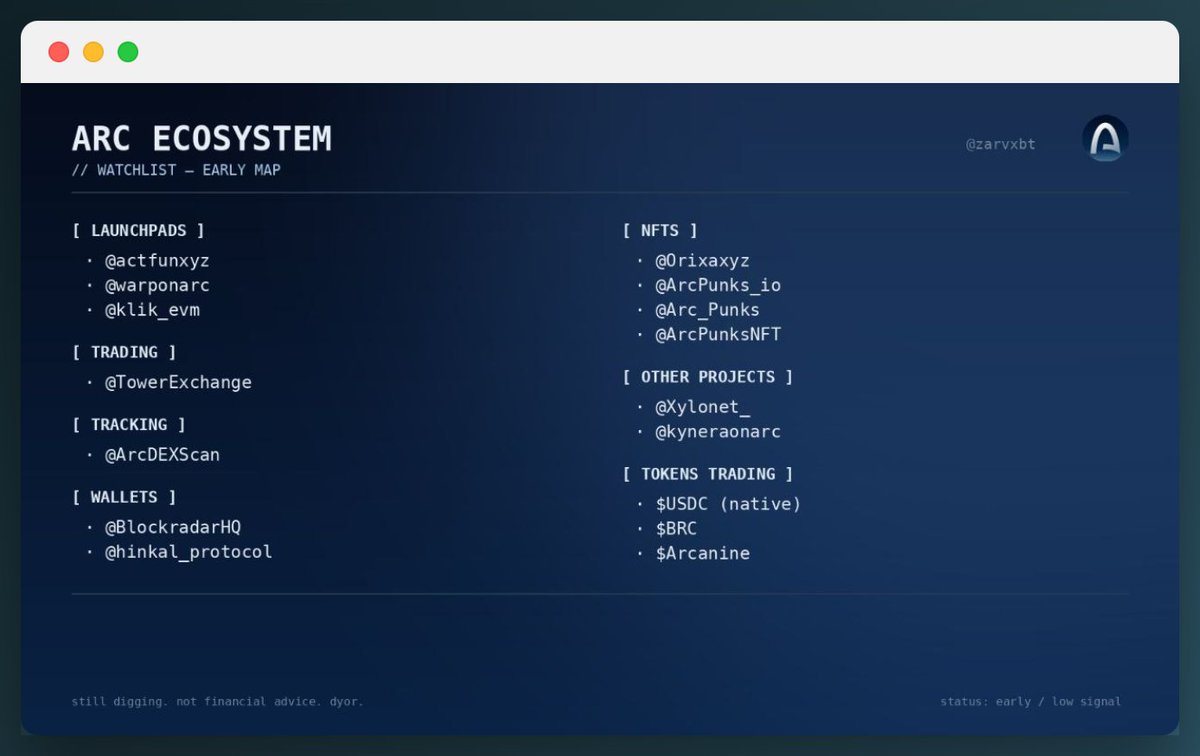Click the green maximize window button
Screen dimensions: 1200x756
[x=128, y=52]
